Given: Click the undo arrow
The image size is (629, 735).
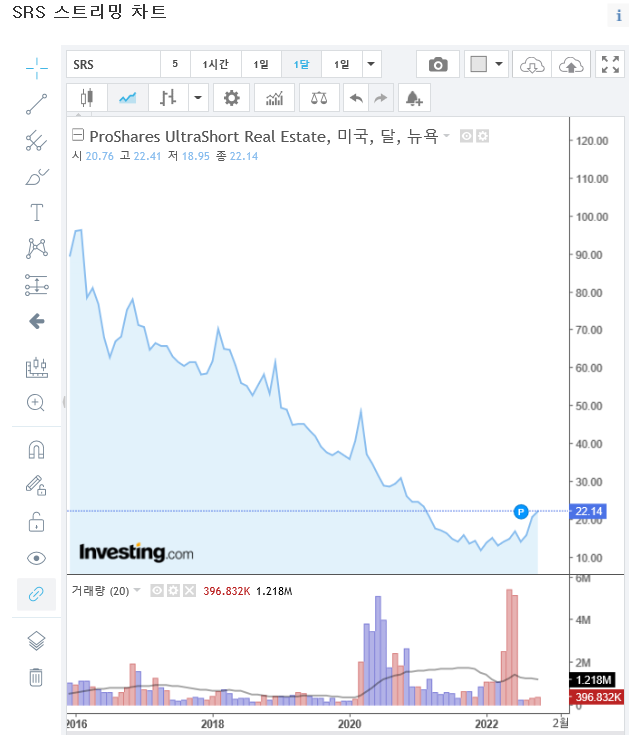Looking at the screenshot, I should pos(356,98).
